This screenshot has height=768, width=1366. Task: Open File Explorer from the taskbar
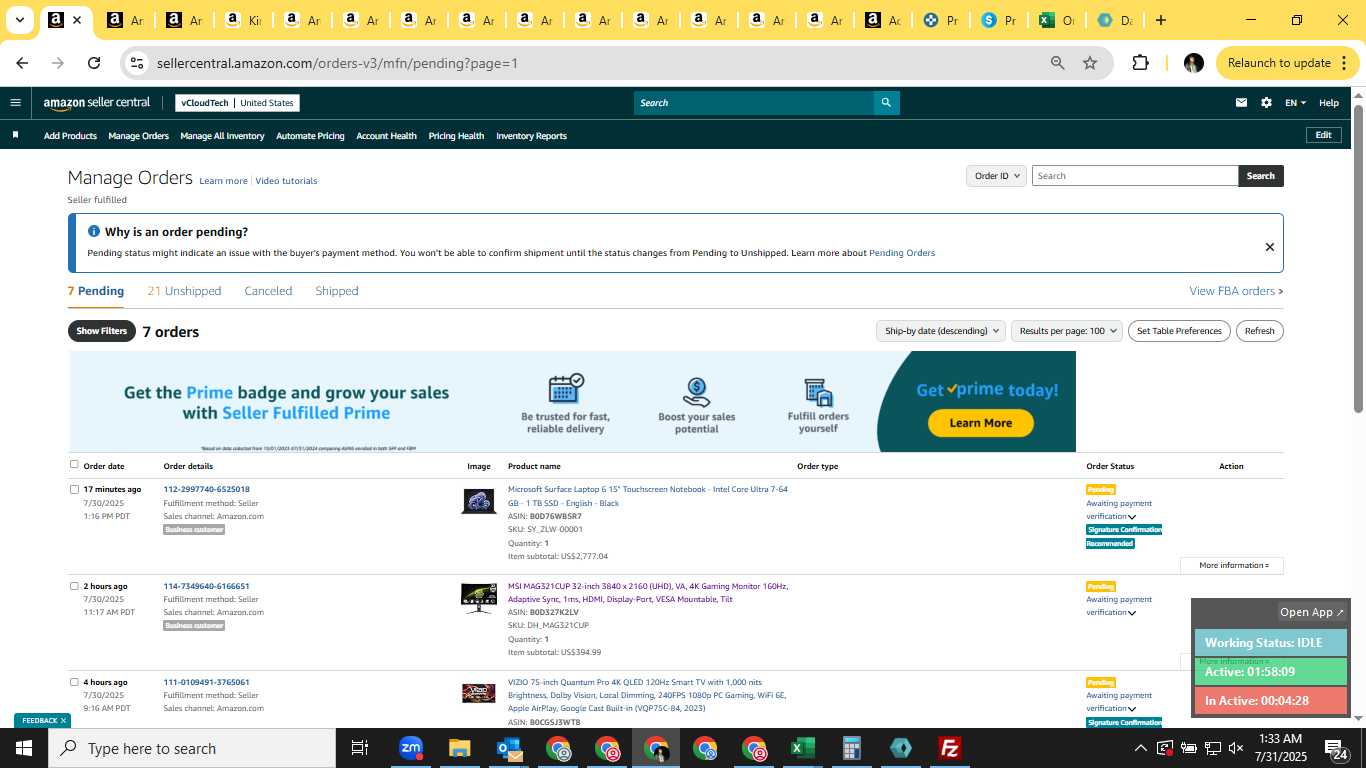click(x=459, y=748)
